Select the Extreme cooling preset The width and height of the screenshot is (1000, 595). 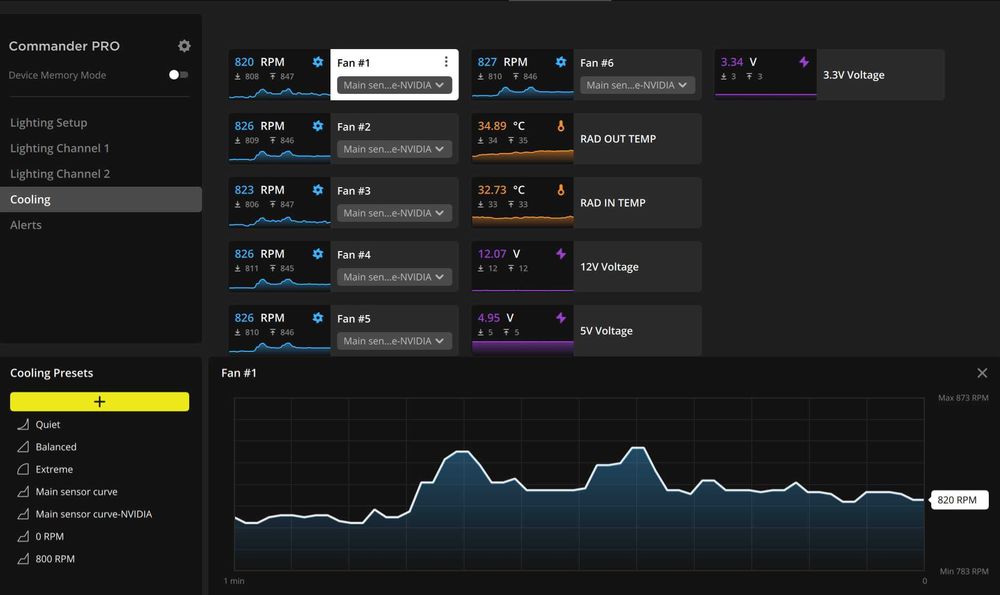tap(54, 469)
